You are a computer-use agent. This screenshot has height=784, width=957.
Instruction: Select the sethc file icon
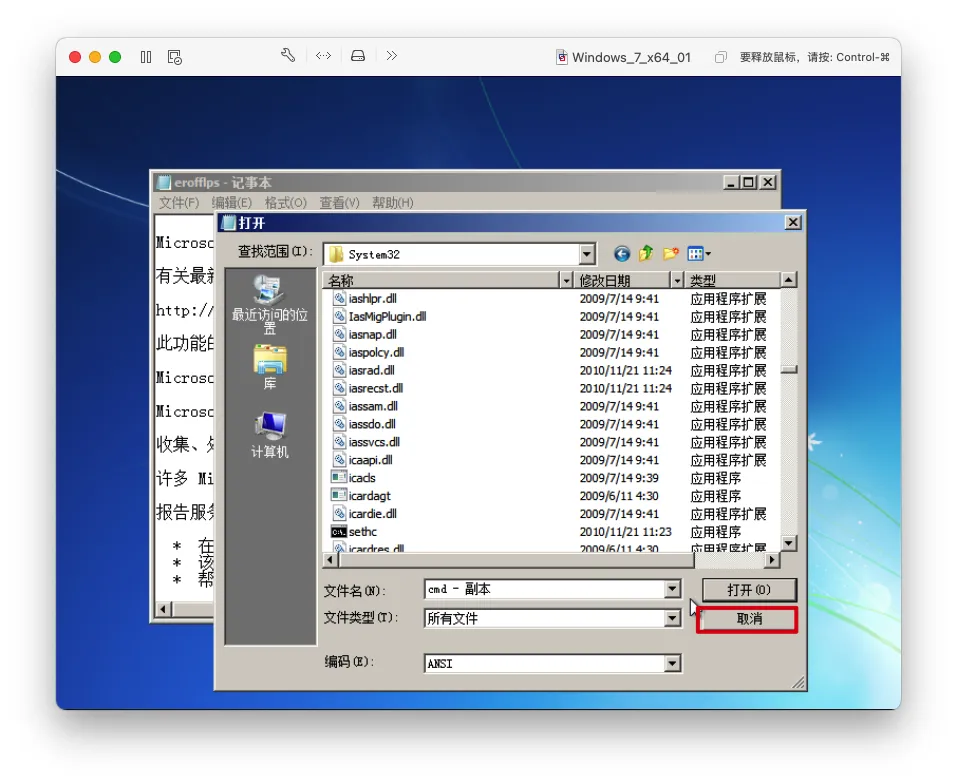coord(339,532)
